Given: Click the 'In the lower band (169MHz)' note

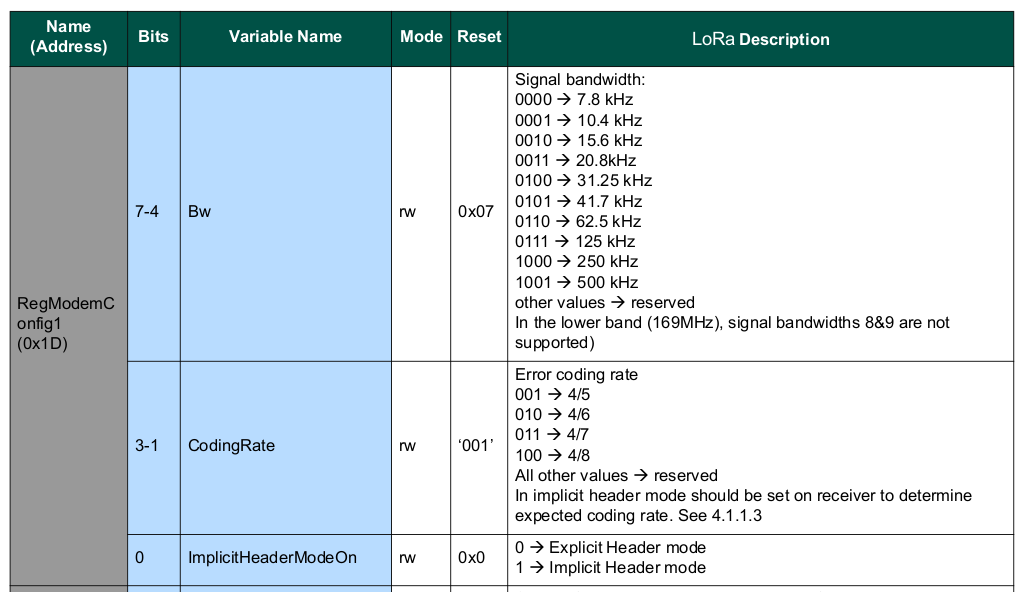Looking at the screenshot, I should pyautogui.click(x=732, y=332).
